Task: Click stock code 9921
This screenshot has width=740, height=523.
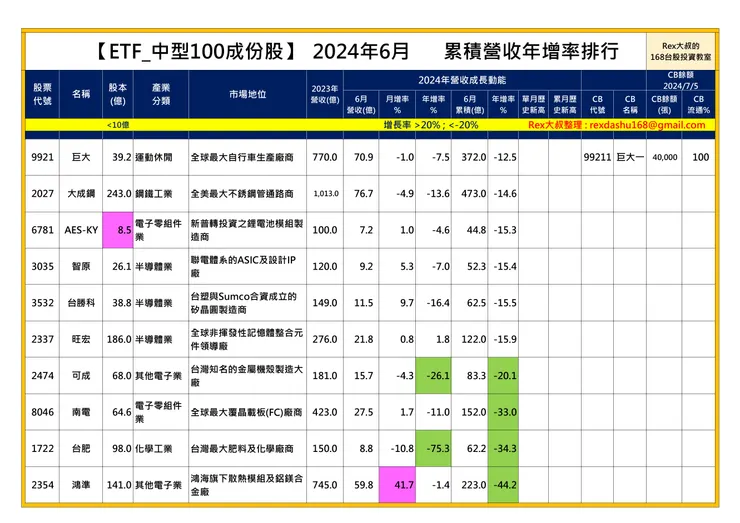Action: click(x=42, y=157)
